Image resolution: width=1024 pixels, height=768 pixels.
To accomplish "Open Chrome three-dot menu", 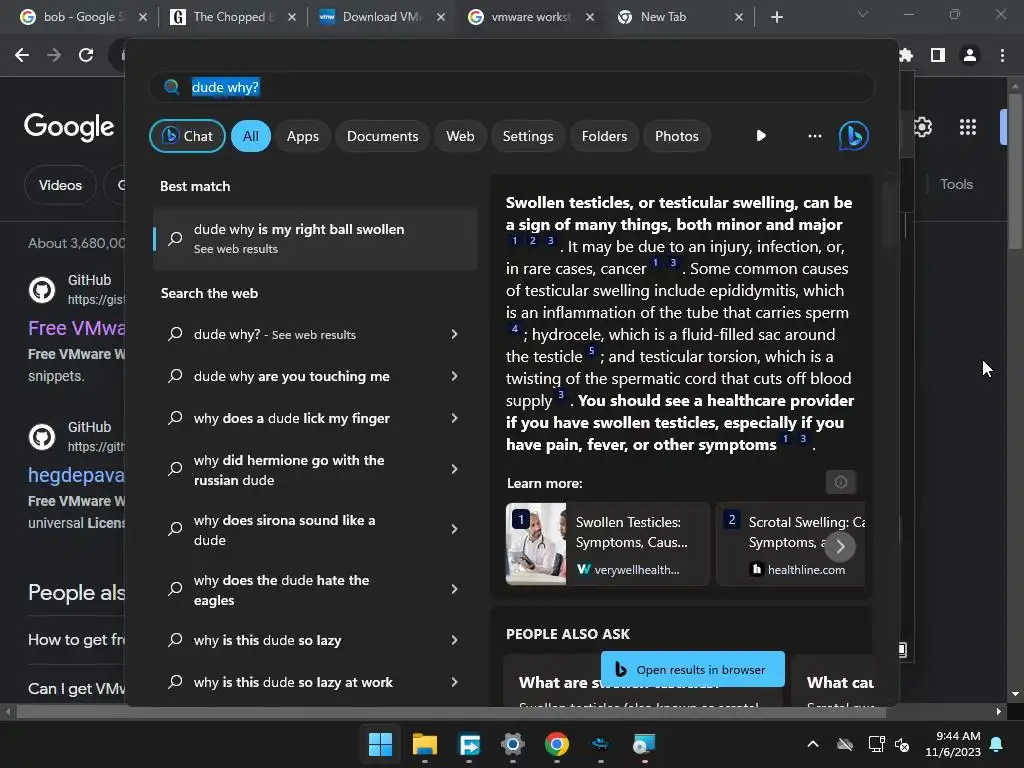I will pos(1002,55).
